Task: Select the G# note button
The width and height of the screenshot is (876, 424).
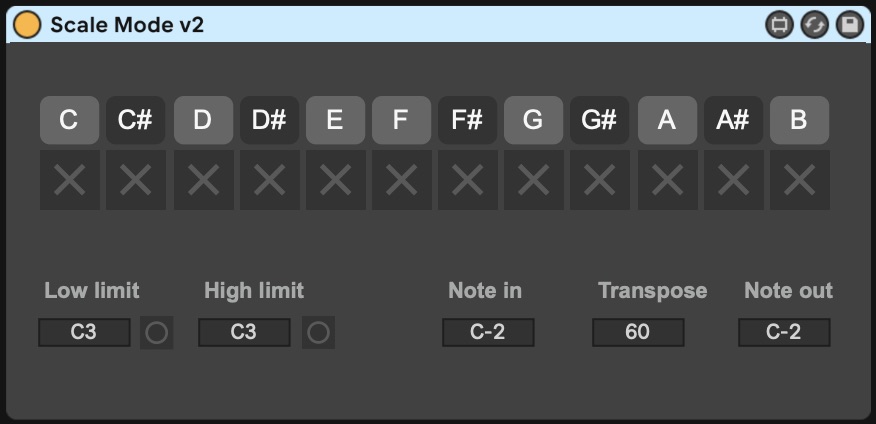Action: click(x=599, y=120)
